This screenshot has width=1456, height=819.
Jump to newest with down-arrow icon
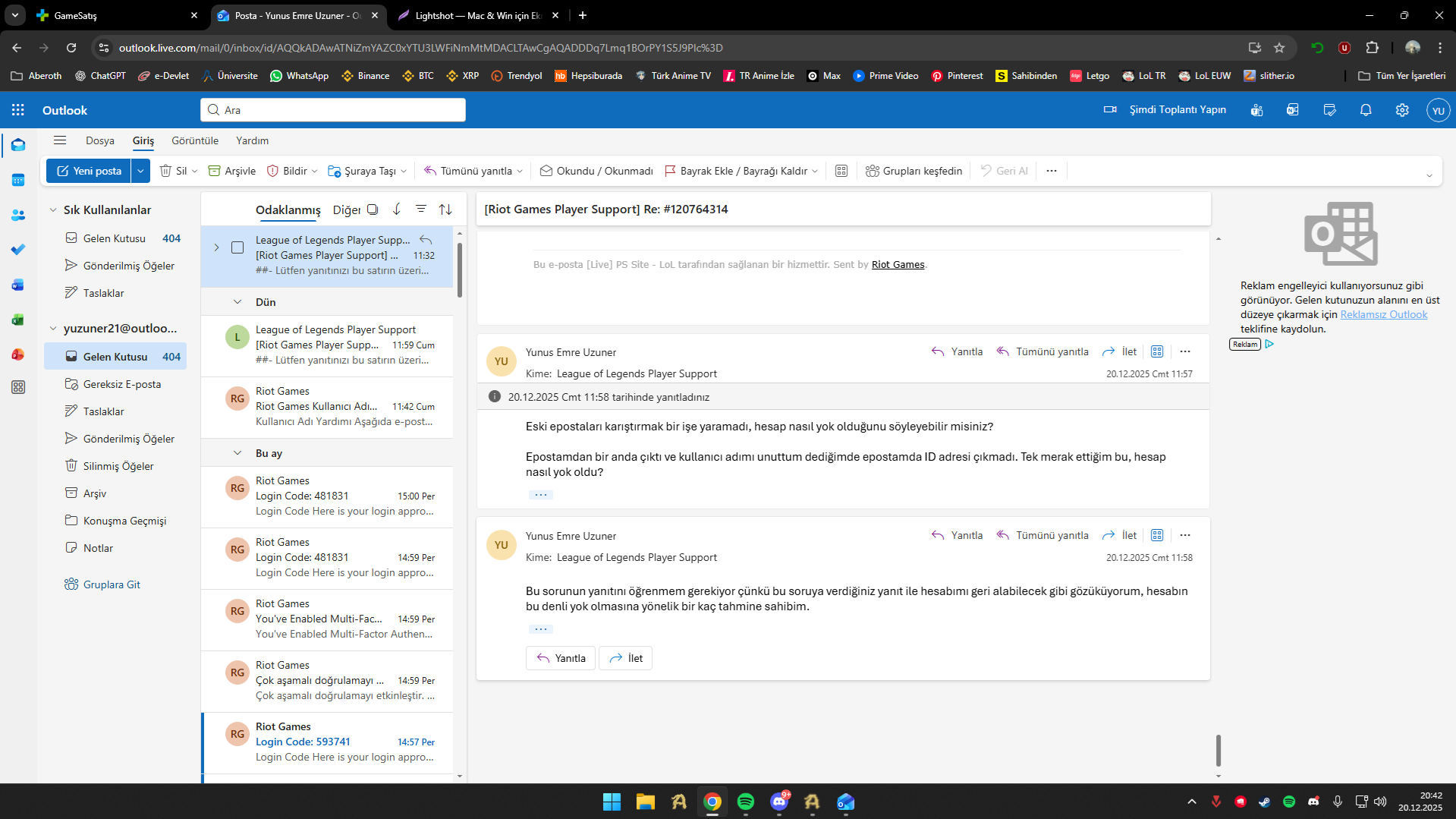(x=397, y=209)
